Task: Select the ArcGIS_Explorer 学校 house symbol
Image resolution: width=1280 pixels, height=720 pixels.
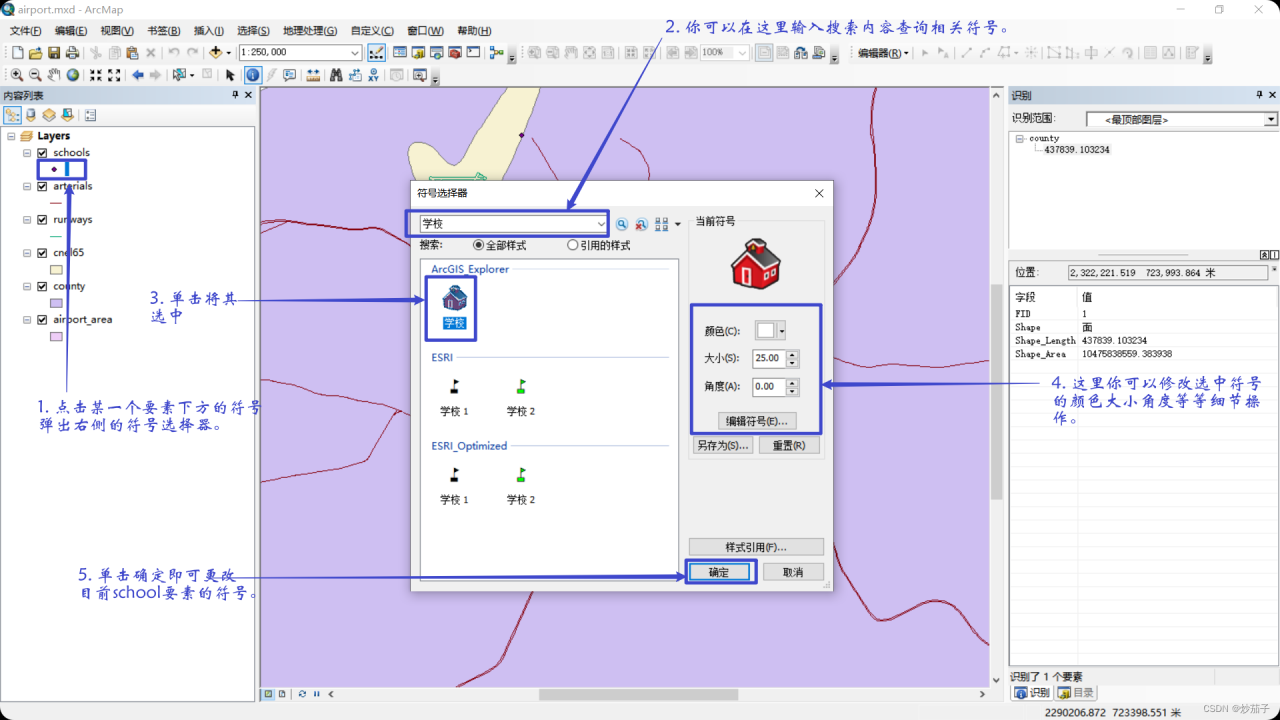Action: point(454,298)
